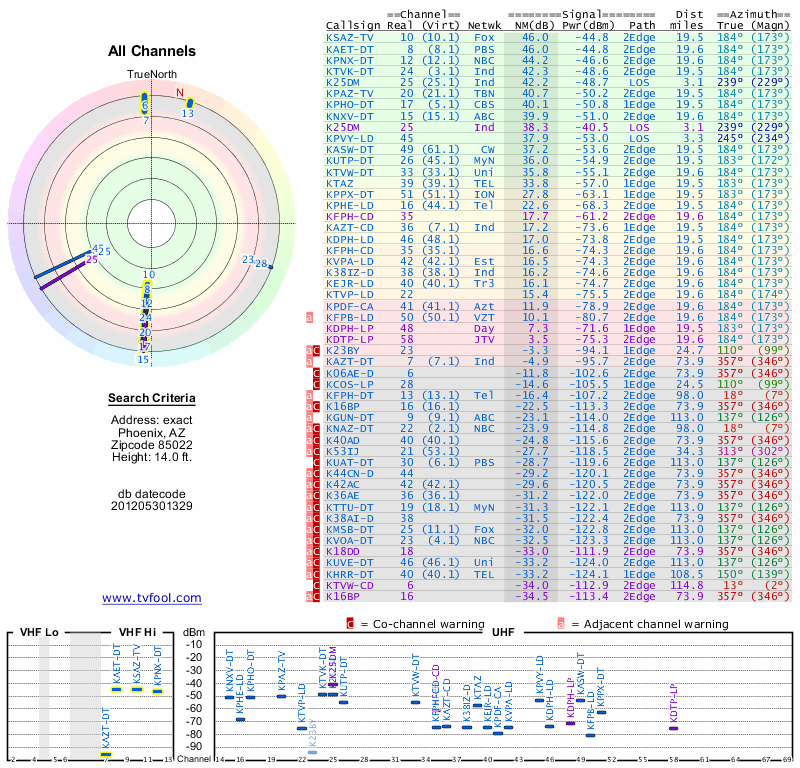Select KPHO-DT callsign in the table
800x768 pixels.
click(350, 105)
